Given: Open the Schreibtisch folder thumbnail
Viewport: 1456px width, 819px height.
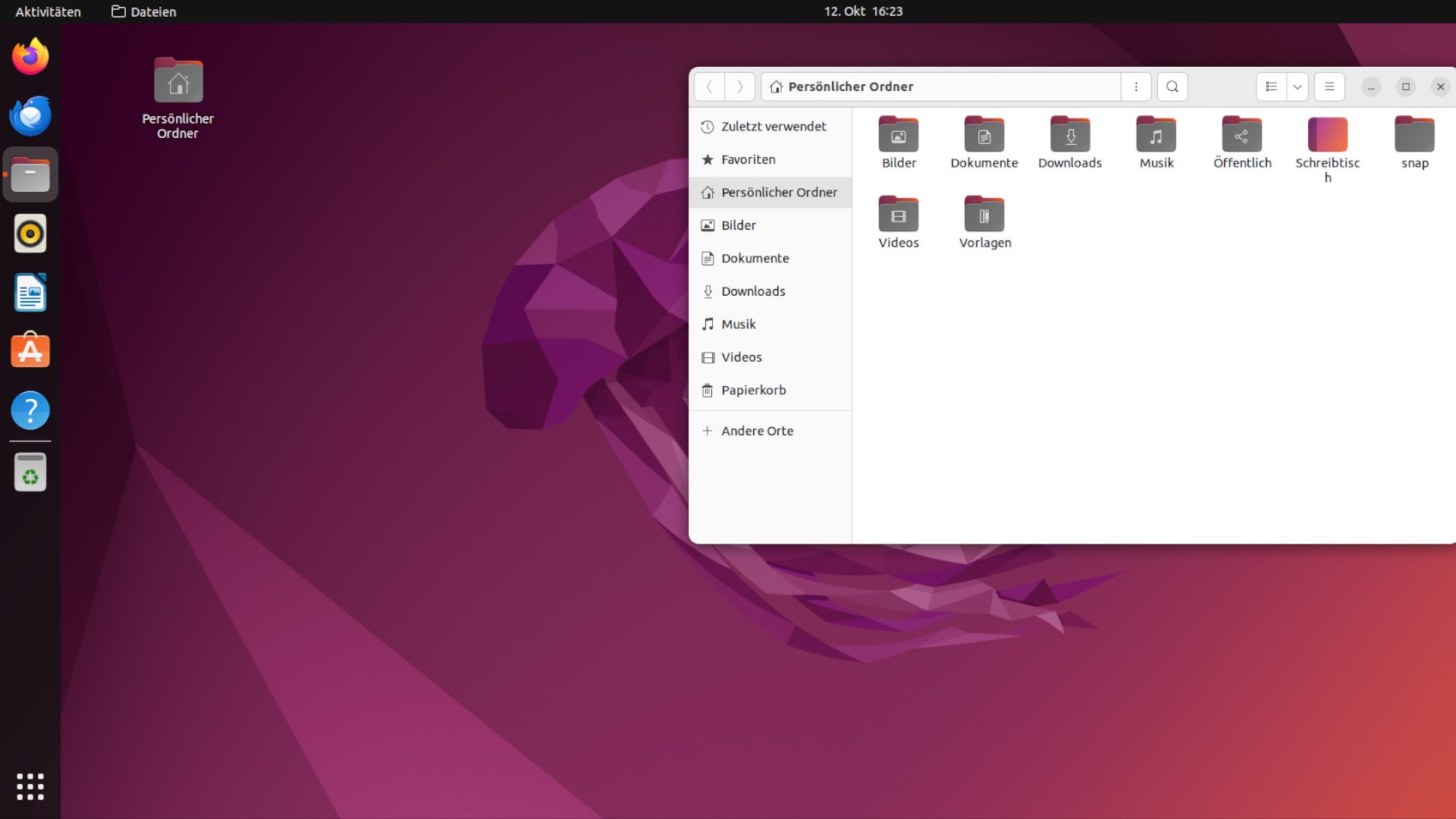Looking at the screenshot, I should (1327, 135).
